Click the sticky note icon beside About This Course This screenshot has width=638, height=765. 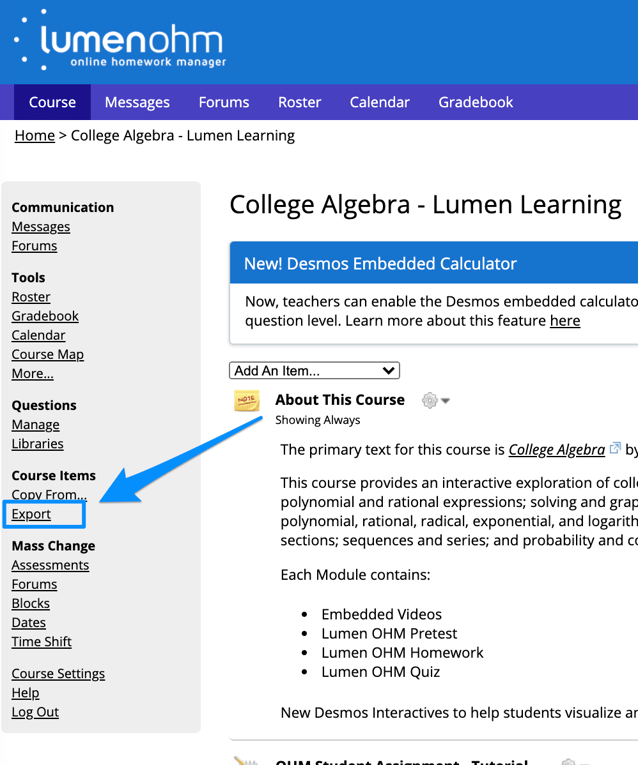246,401
